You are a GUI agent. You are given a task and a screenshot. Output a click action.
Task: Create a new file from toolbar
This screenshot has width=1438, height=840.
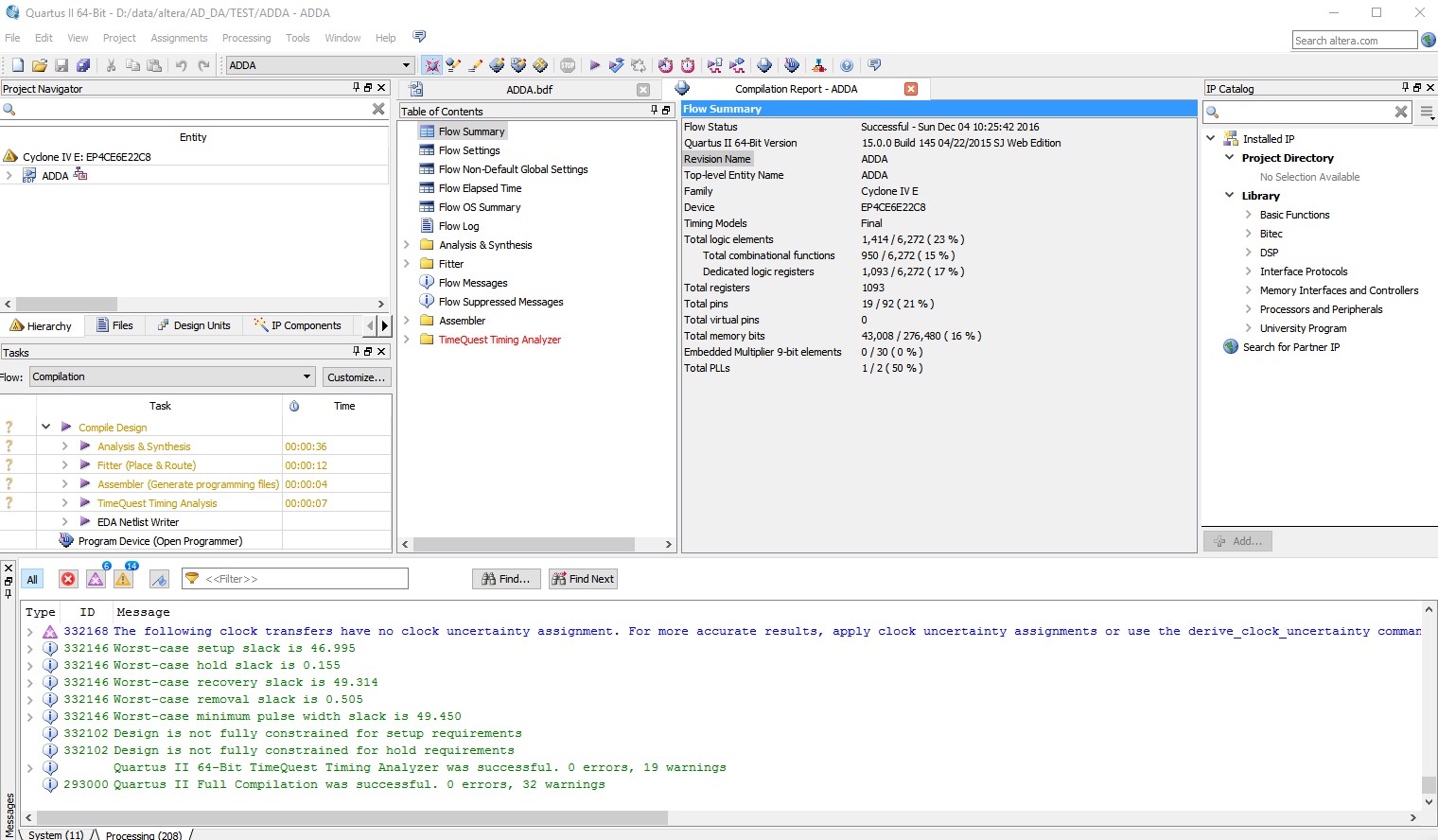click(x=18, y=65)
